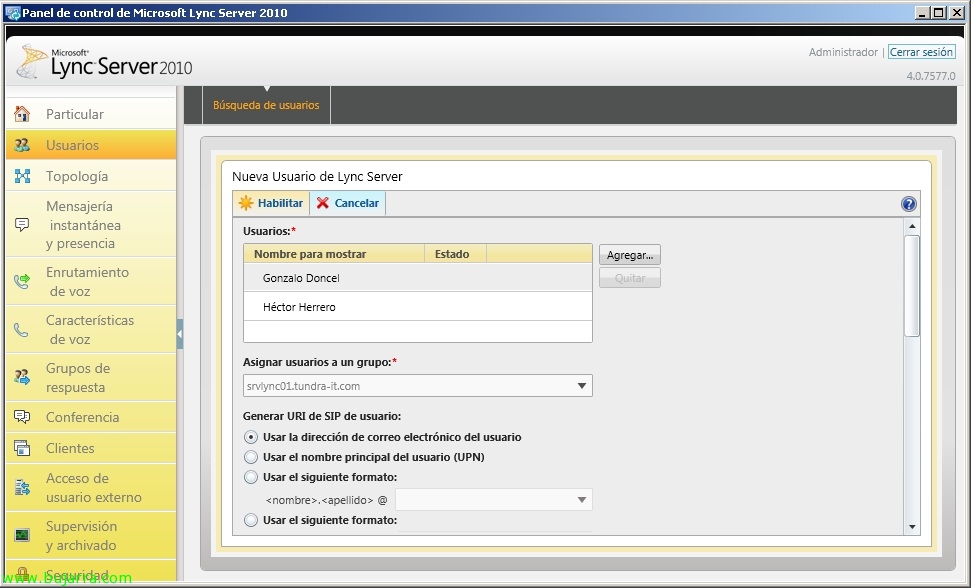Click Cancelar button
971x588 pixels.
[347, 203]
